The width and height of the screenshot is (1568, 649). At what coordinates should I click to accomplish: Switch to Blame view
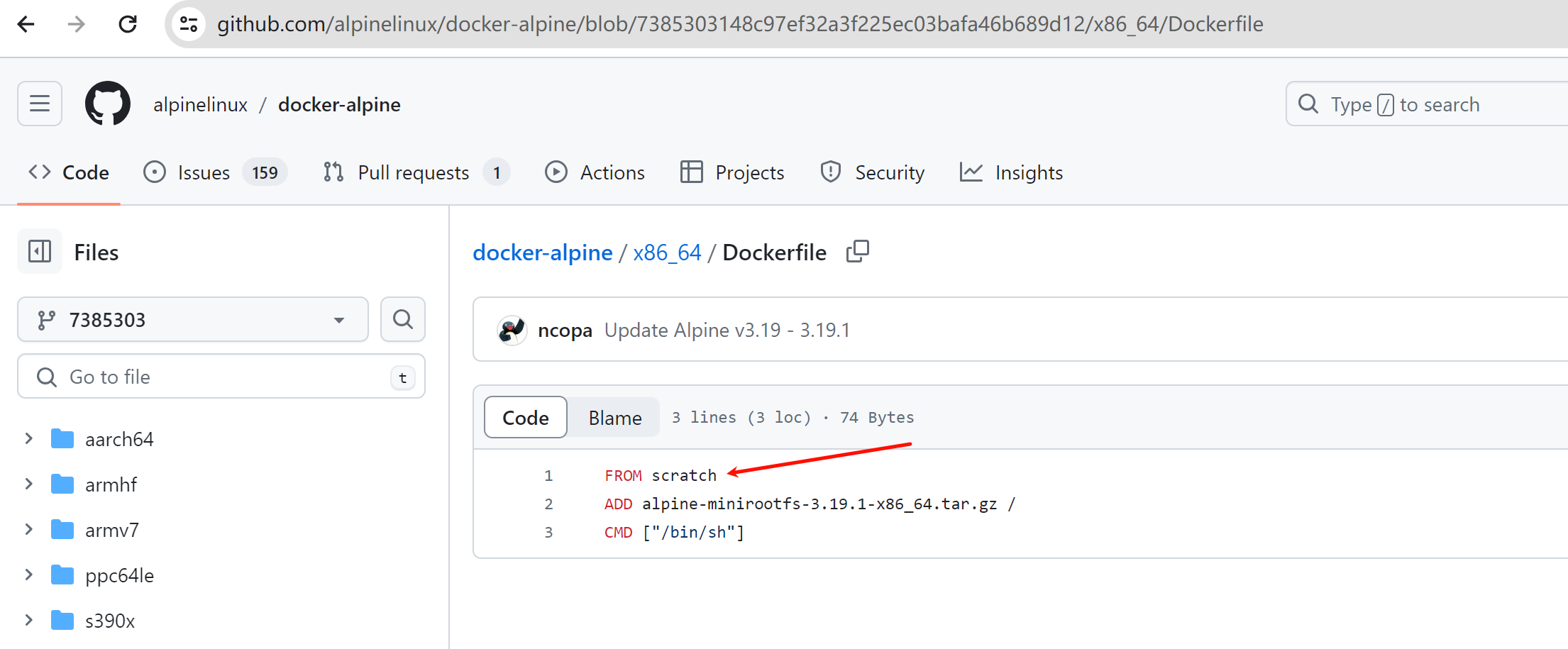(614, 418)
